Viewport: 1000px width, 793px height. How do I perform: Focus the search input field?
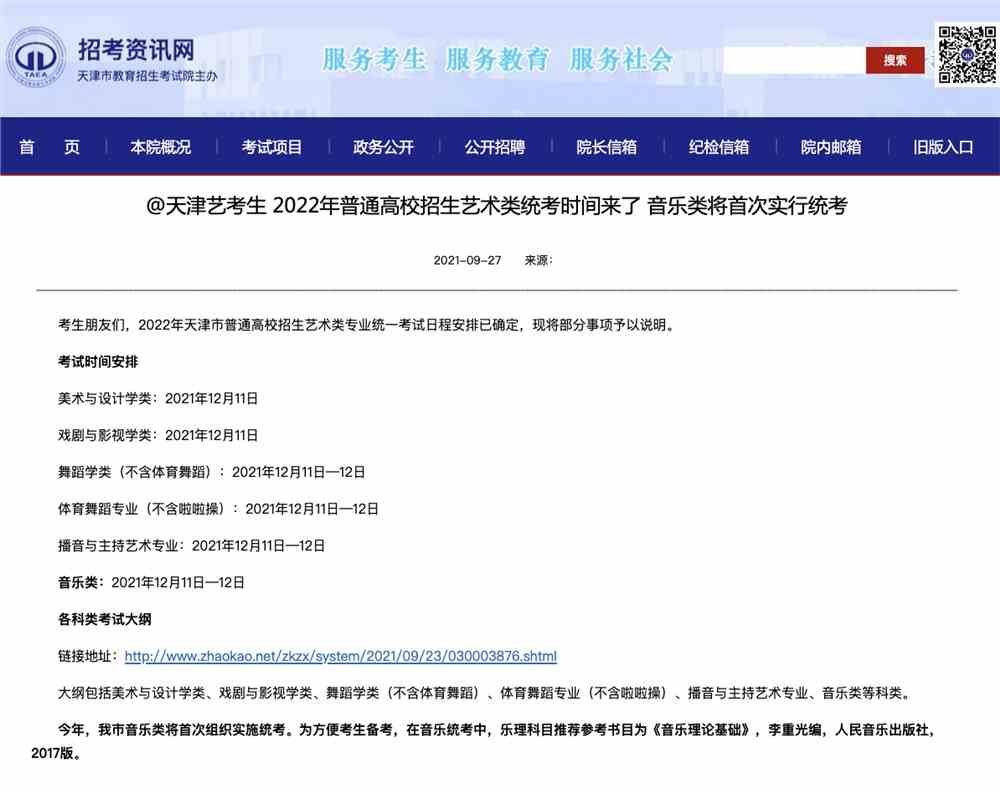point(794,61)
